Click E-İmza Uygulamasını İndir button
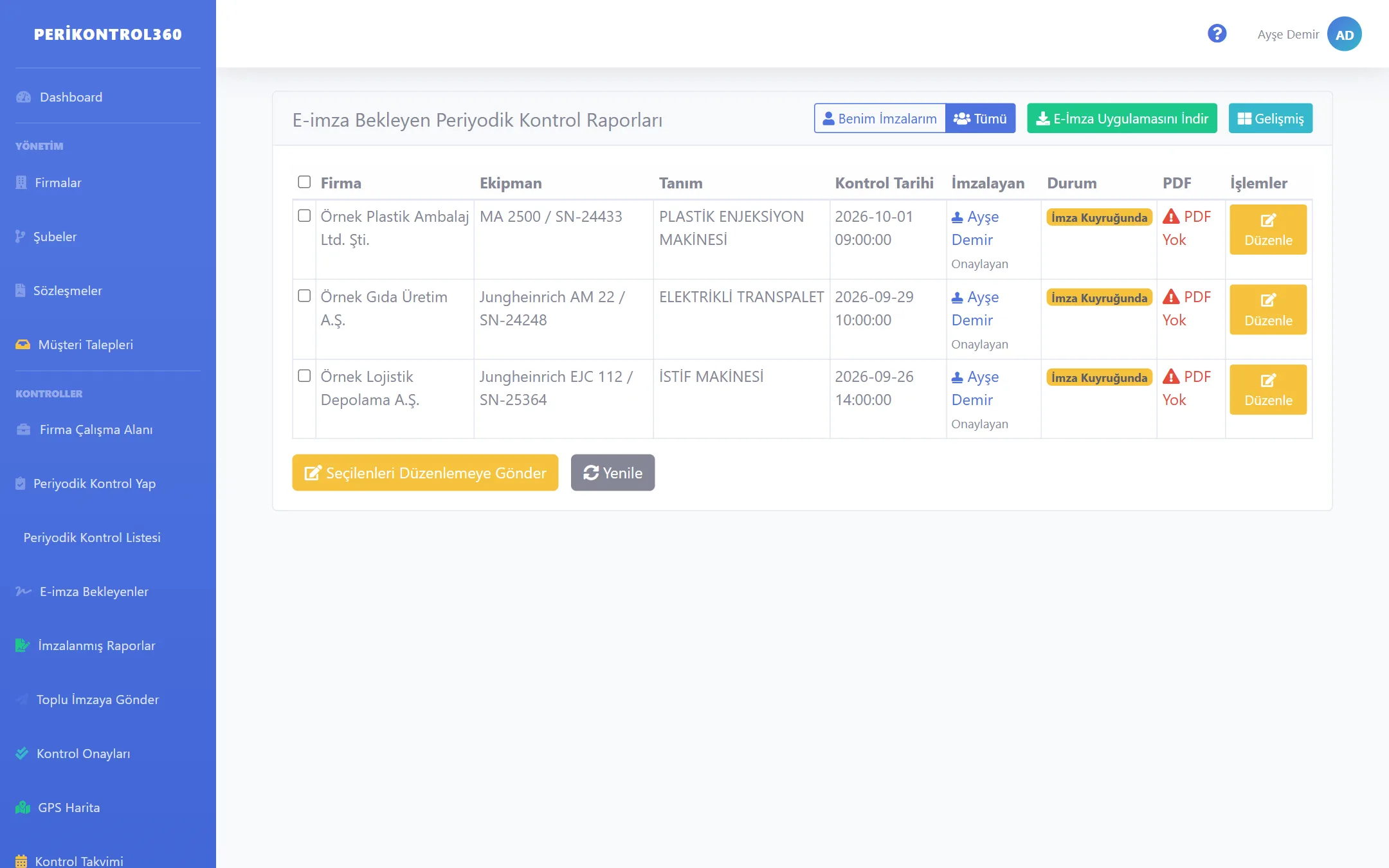Image resolution: width=1389 pixels, height=868 pixels. coord(1122,118)
